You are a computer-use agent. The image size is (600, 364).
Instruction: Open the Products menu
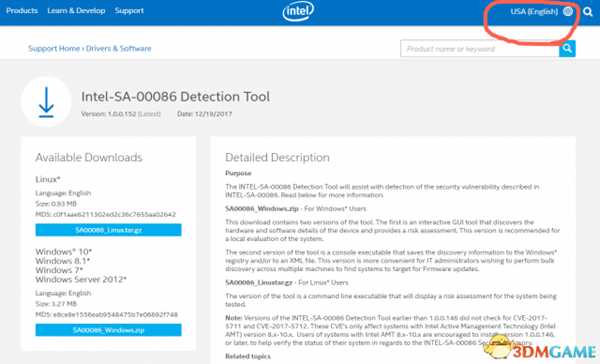point(22,11)
